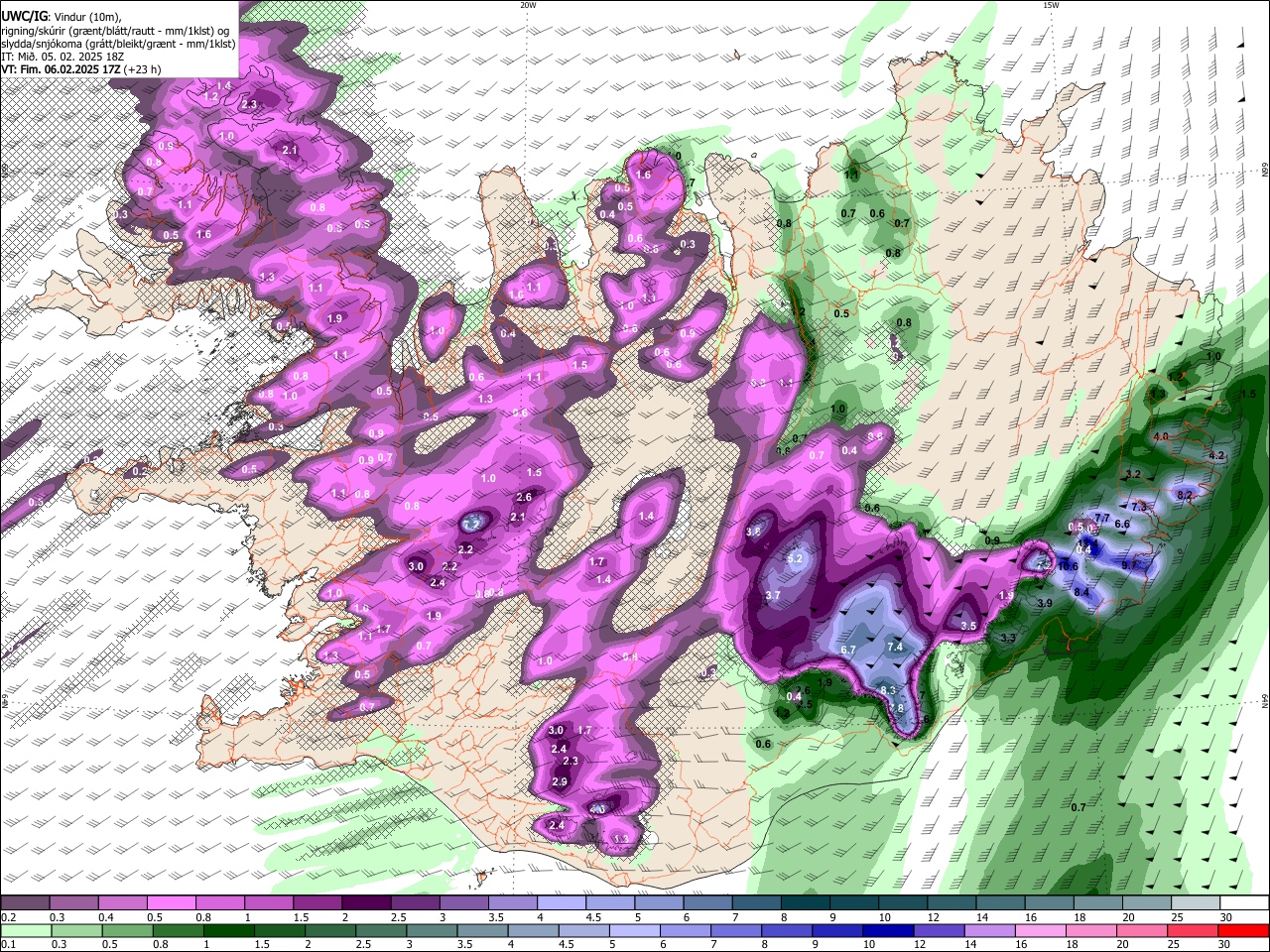Click the 3.8 snowfall value on the map
Viewport: 1270px width, 952px height.
point(753,532)
